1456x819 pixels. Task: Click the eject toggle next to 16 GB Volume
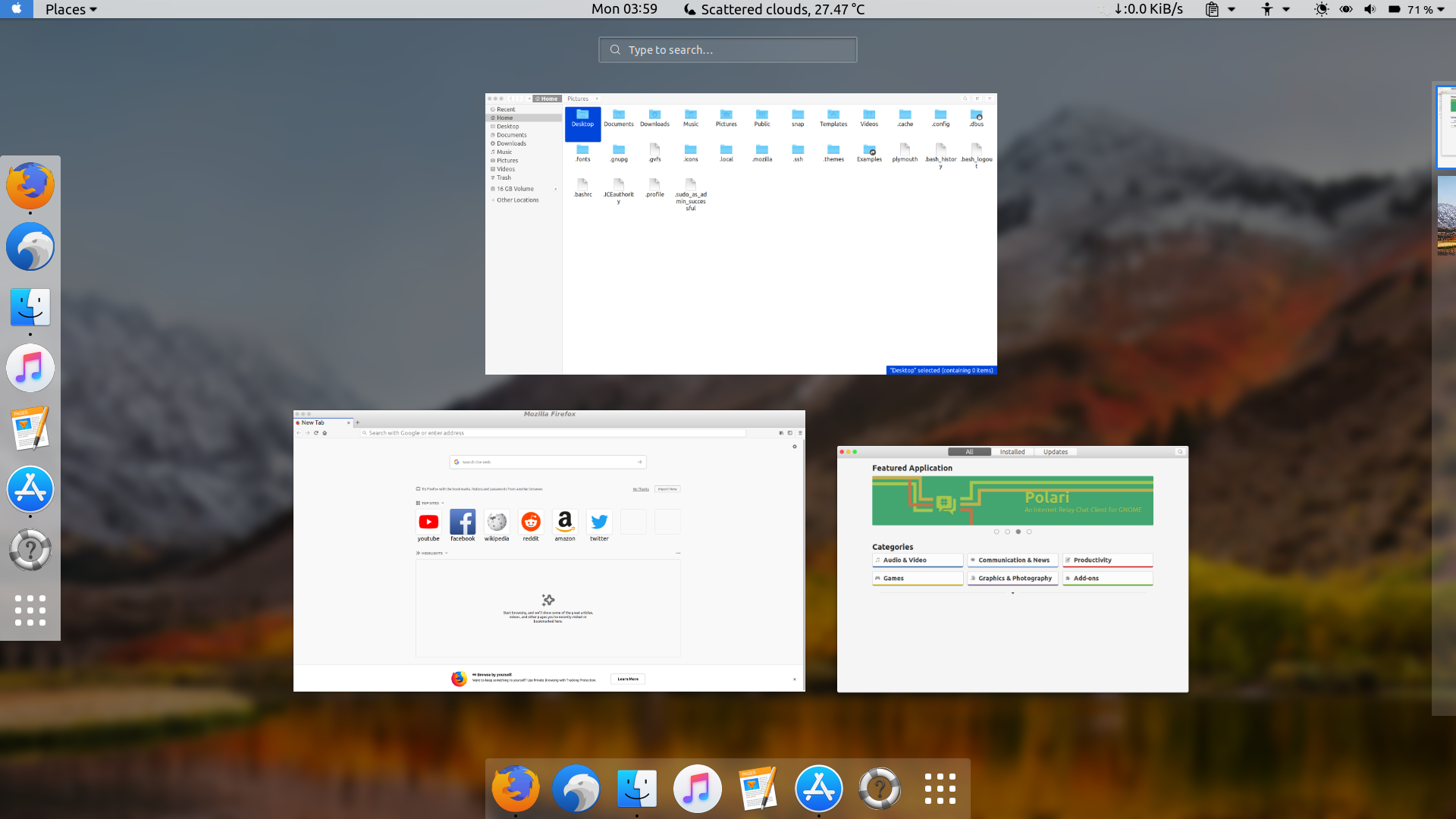click(554, 188)
